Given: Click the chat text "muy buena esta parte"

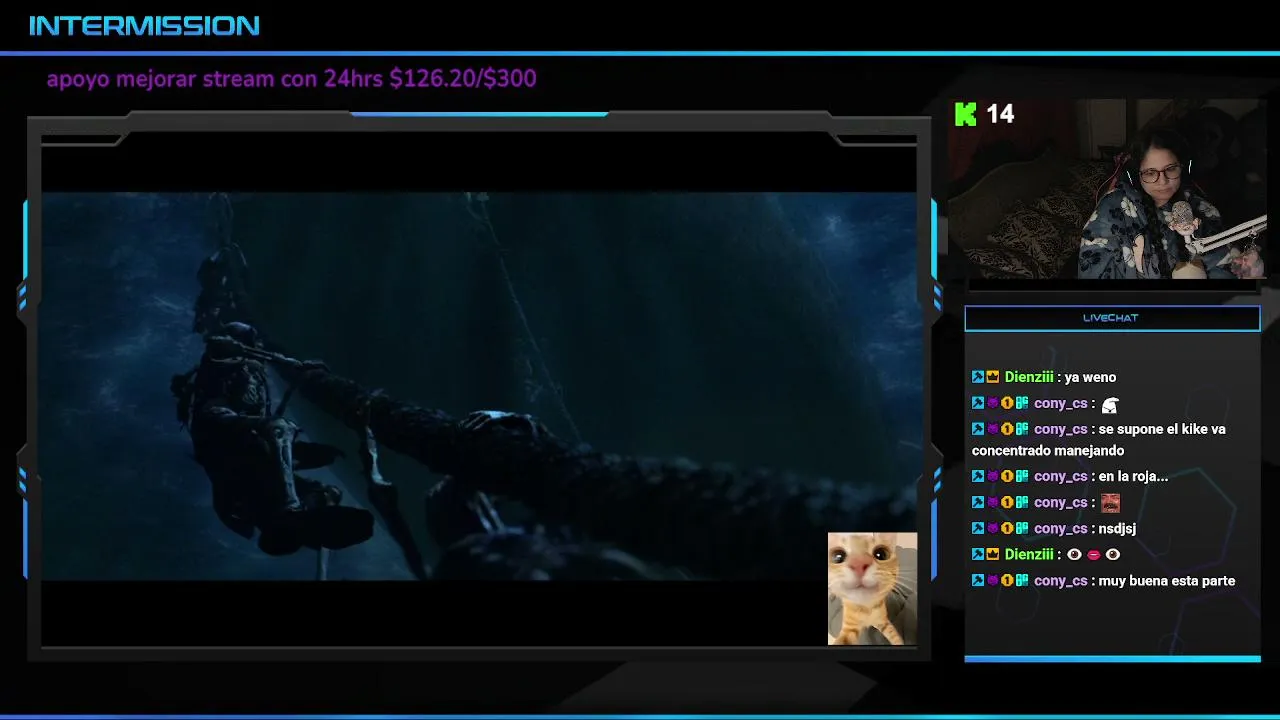Looking at the screenshot, I should [1167, 581].
